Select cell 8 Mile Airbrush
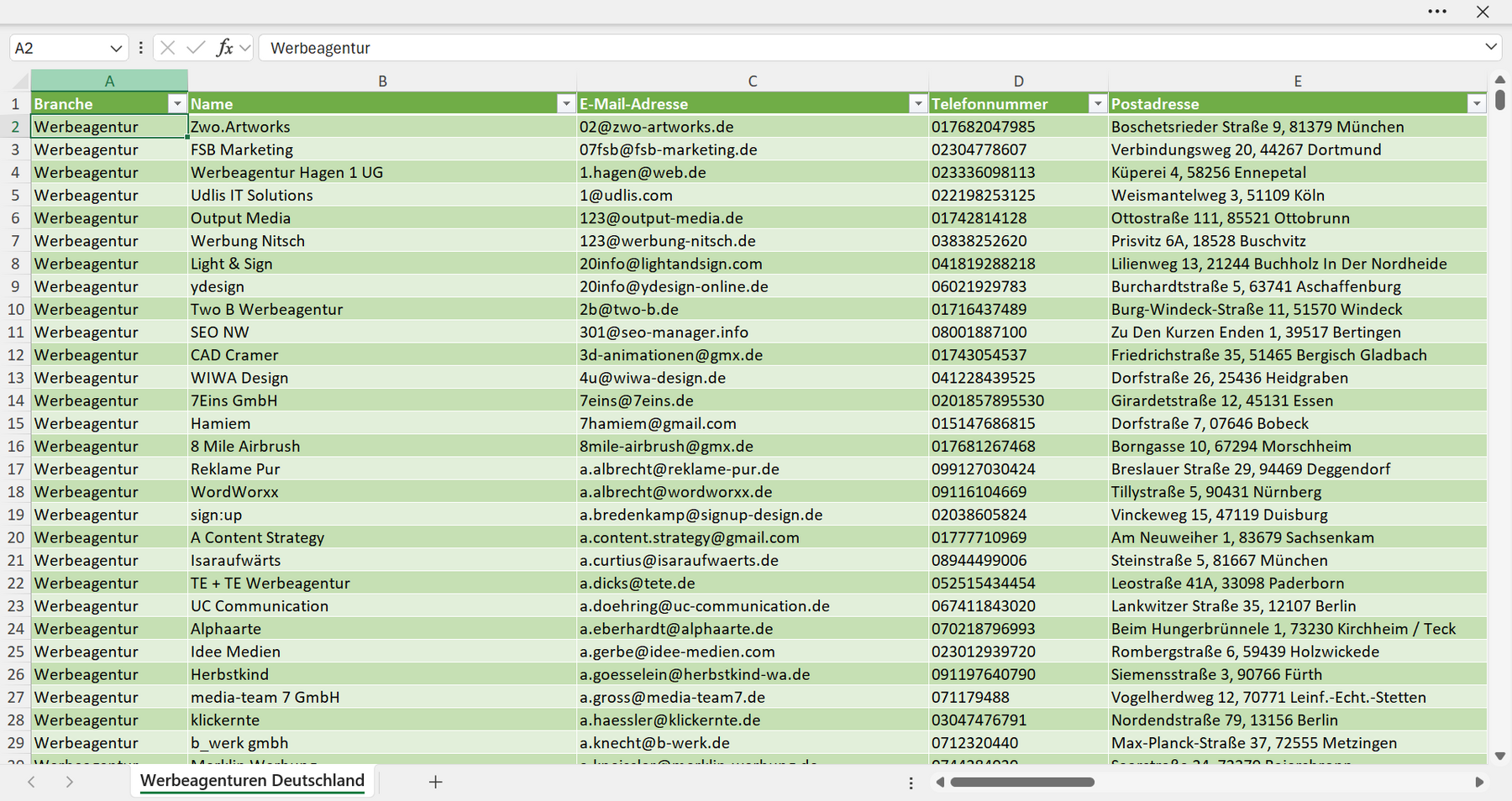This screenshot has height=801, width=1512. (x=382, y=446)
